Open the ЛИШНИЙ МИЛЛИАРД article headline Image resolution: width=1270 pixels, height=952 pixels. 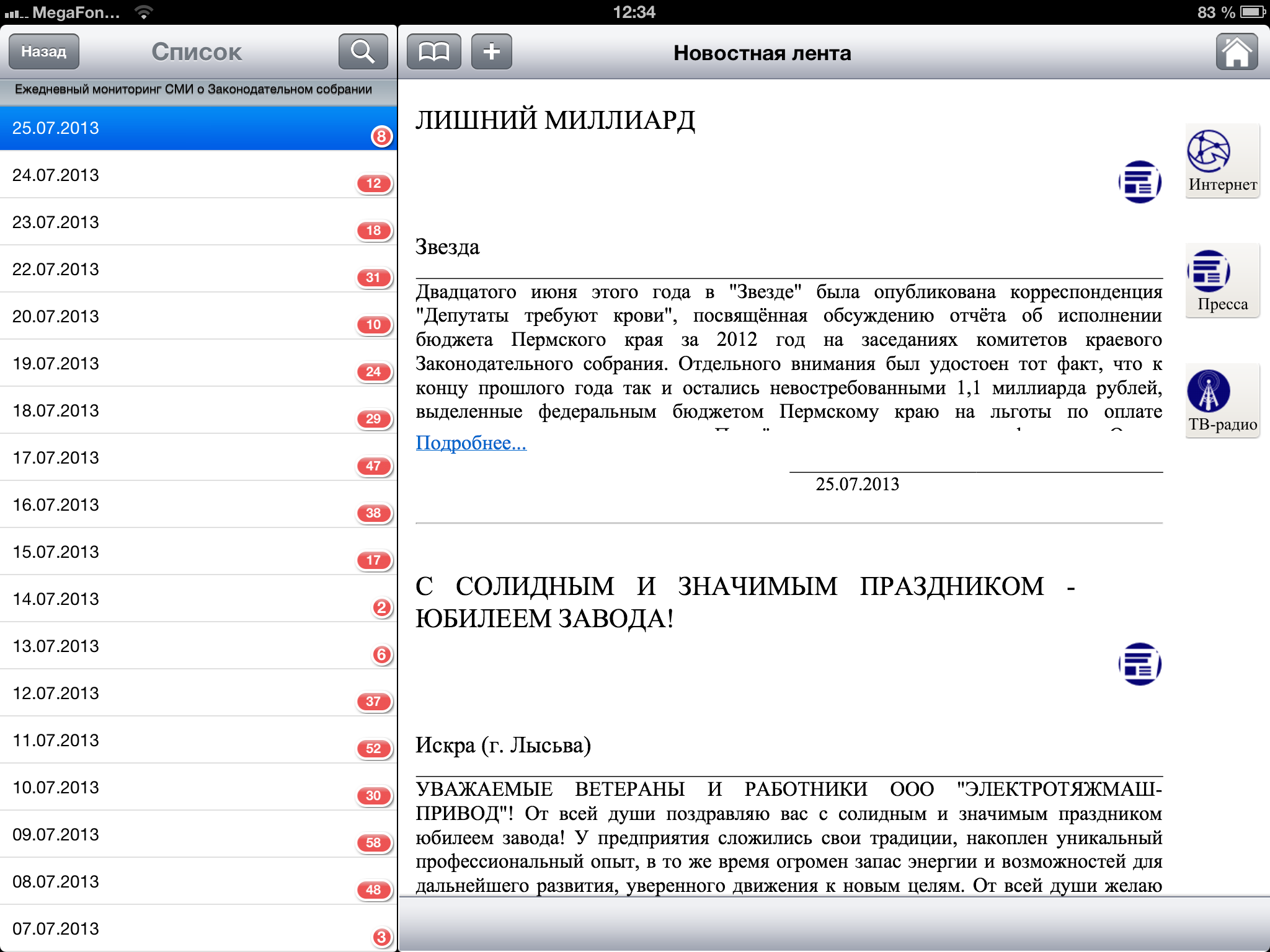[555, 120]
